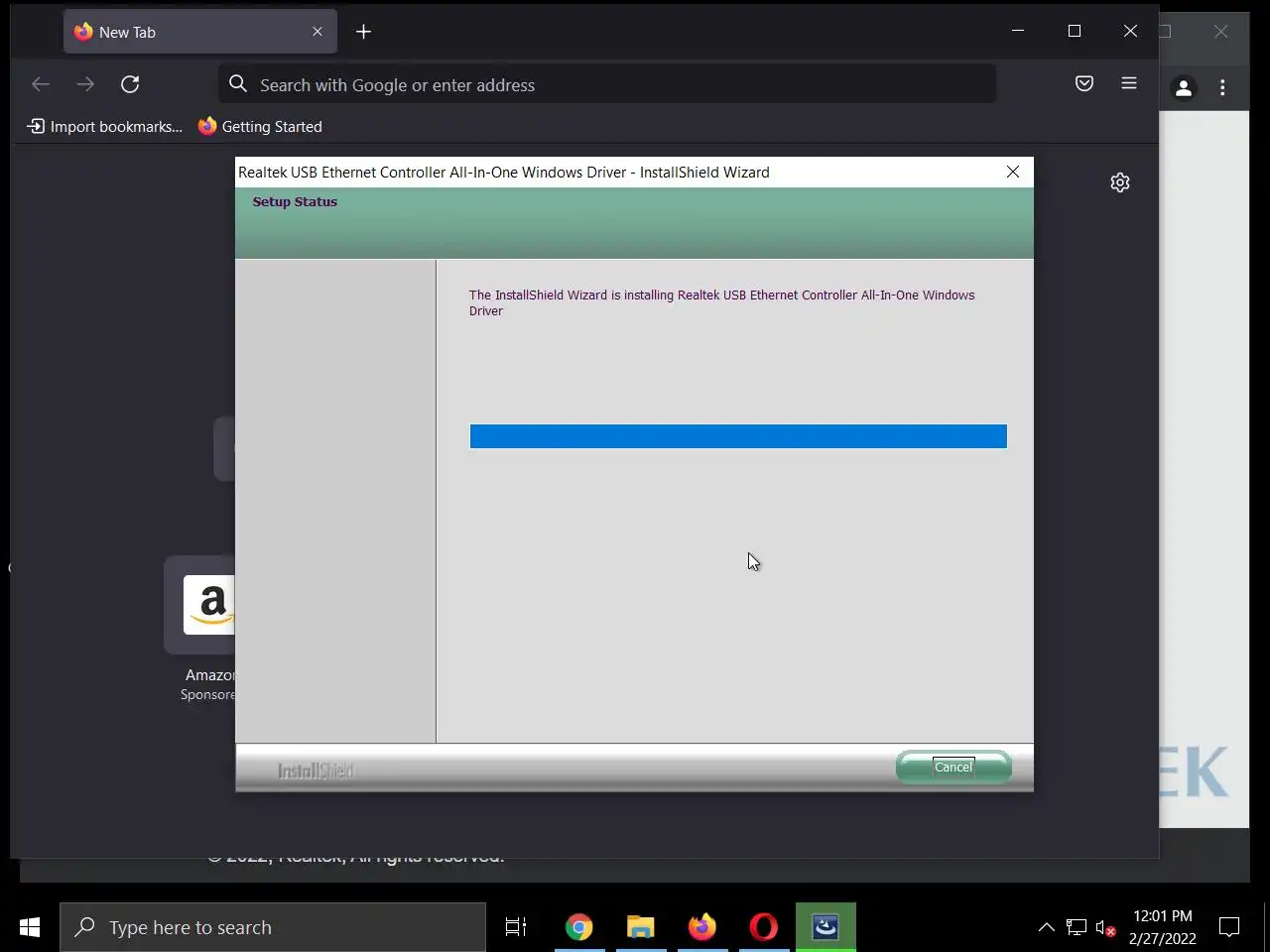Open new tab page settings gear
The image size is (1270, 952).
(x=1120, y=182)
